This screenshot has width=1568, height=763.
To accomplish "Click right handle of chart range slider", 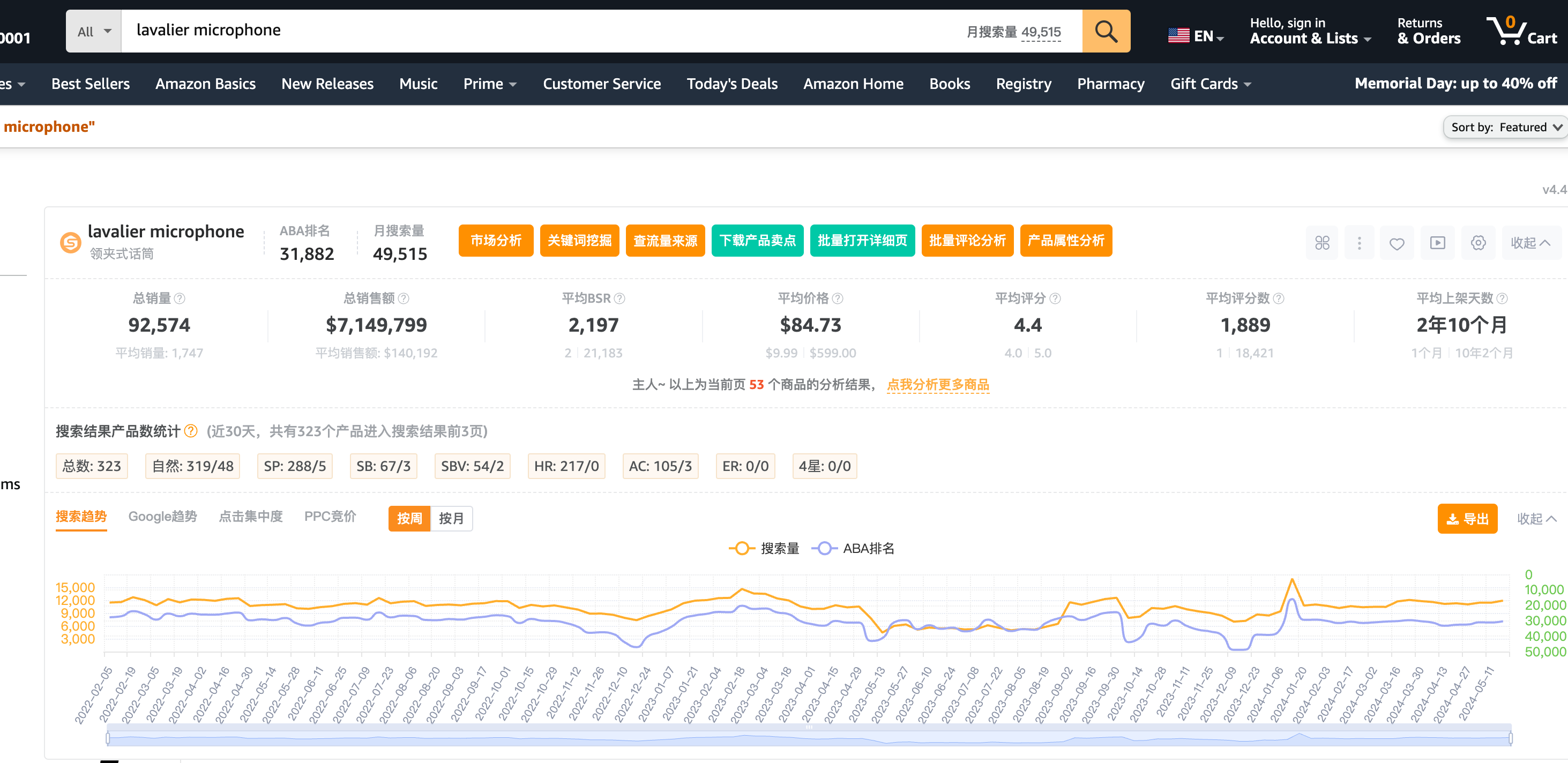I will click(x=1510, y=739).
